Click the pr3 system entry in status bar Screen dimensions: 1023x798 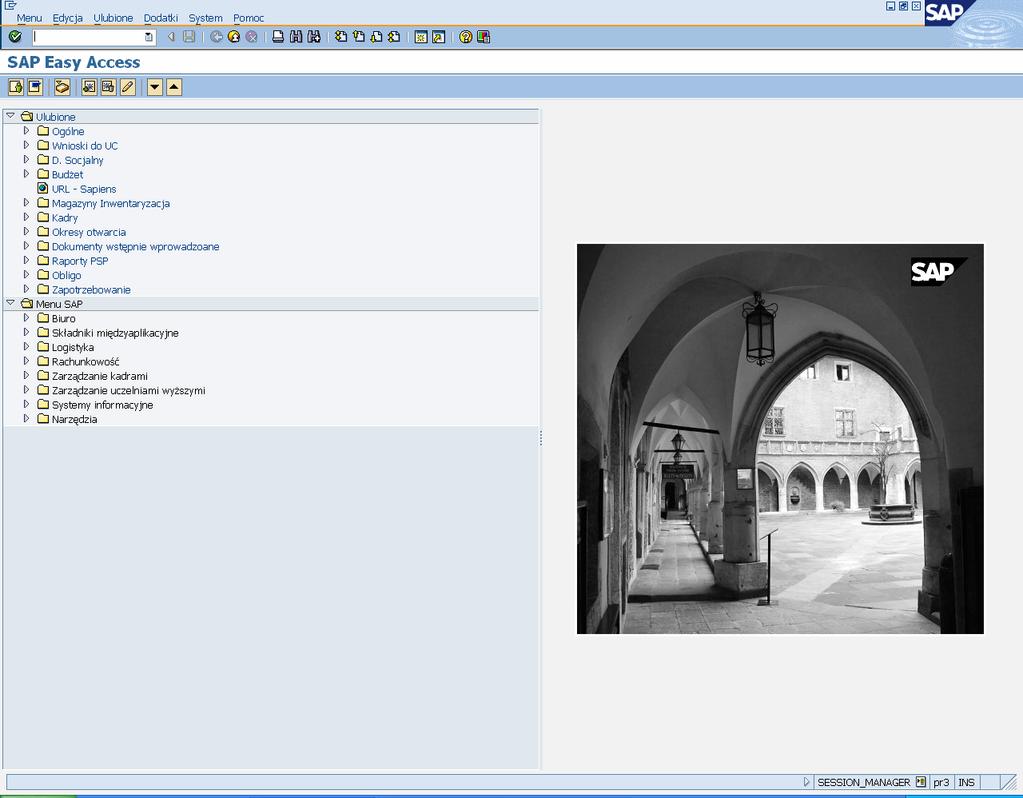(x=941, y=782)
